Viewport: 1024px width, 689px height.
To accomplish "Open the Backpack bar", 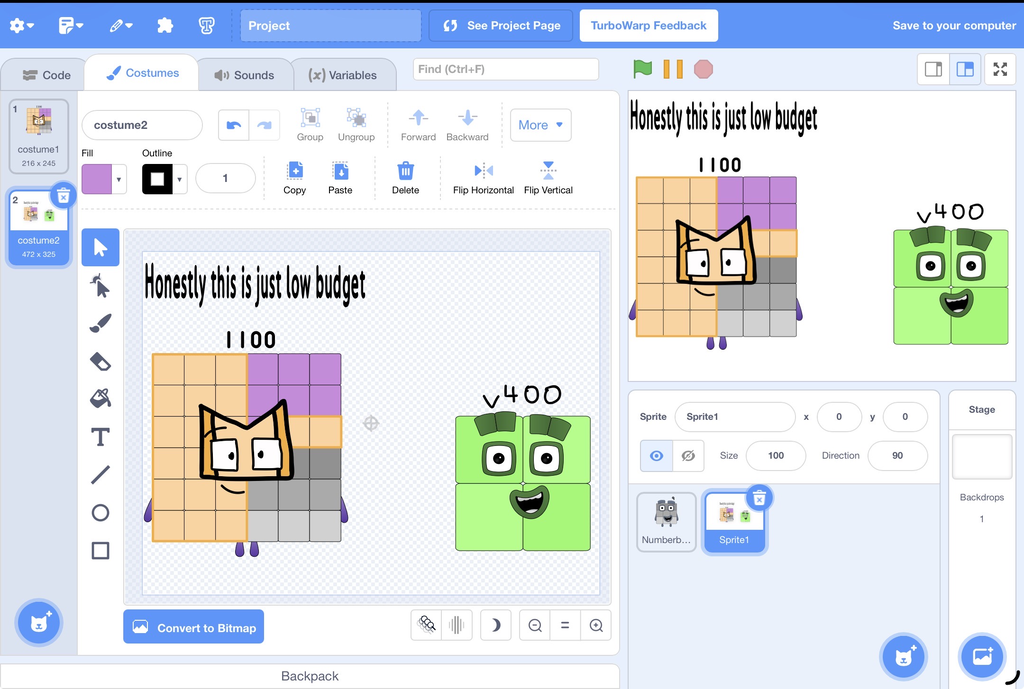I will 310,676.
